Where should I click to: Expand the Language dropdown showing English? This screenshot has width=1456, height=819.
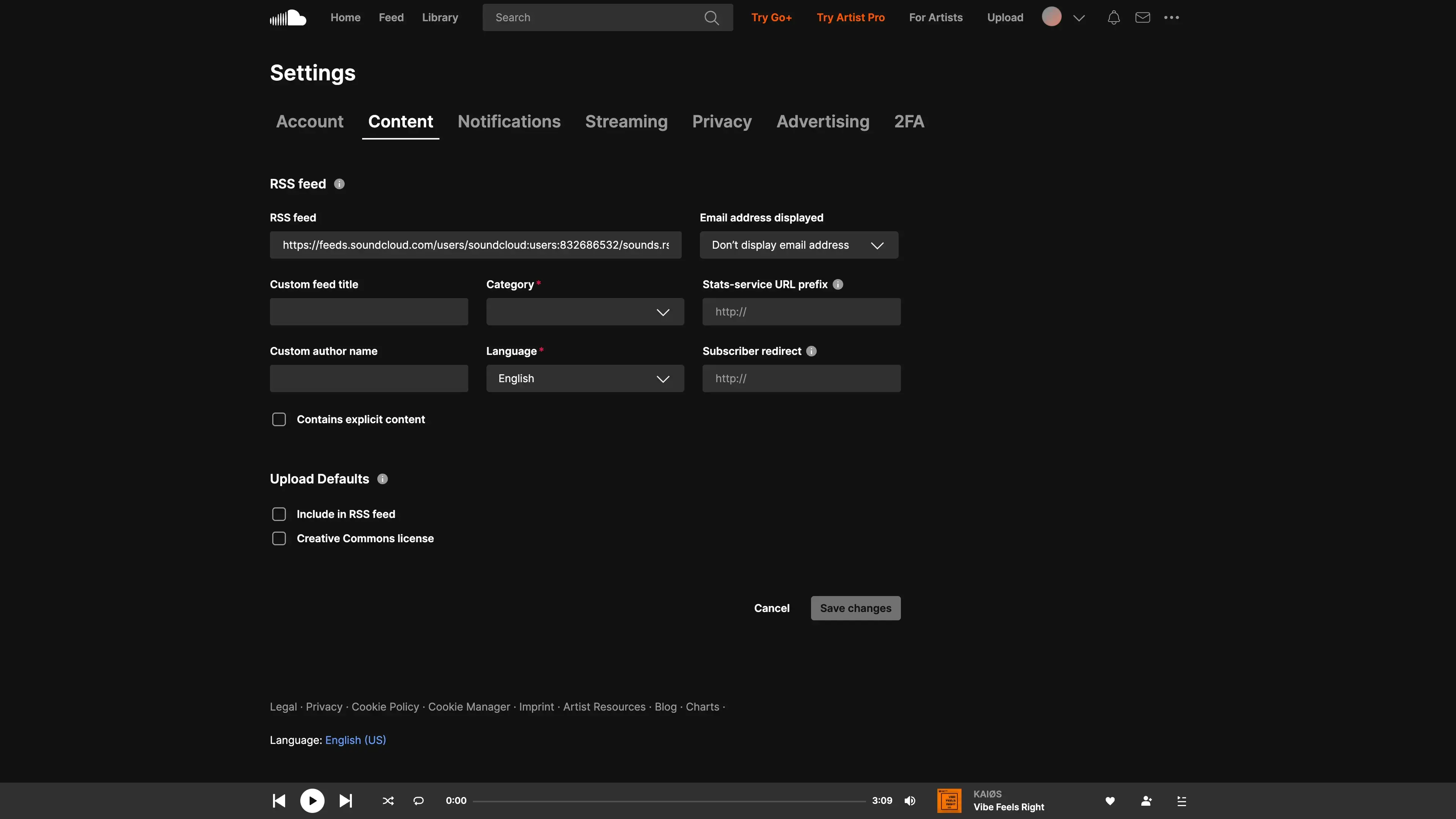pyautogui.click(x=584, y=379)
